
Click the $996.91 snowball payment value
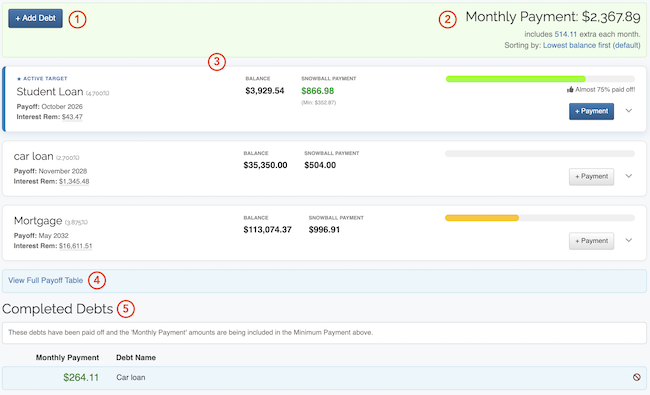tap(324, 230)
